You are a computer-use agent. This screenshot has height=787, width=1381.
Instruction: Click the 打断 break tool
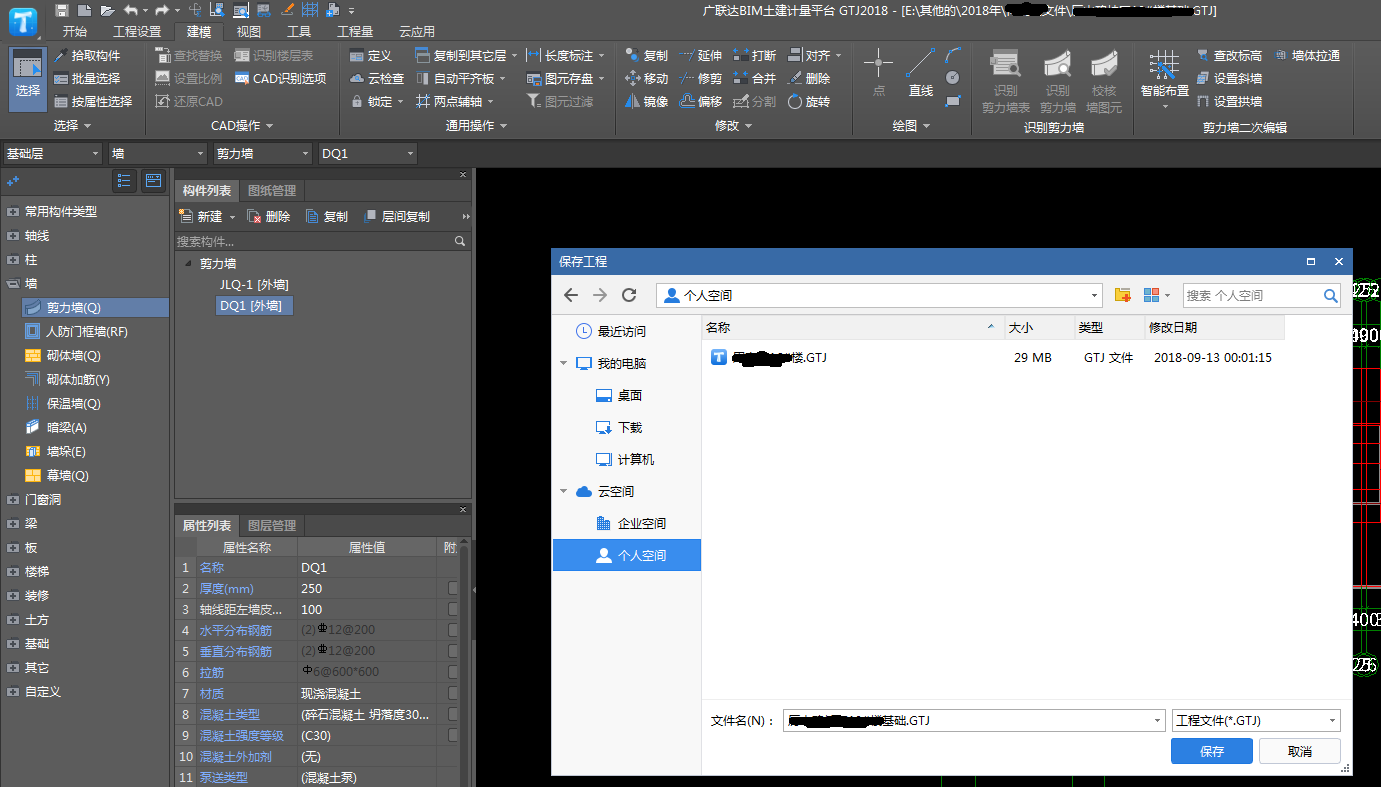tap(754, 55)
